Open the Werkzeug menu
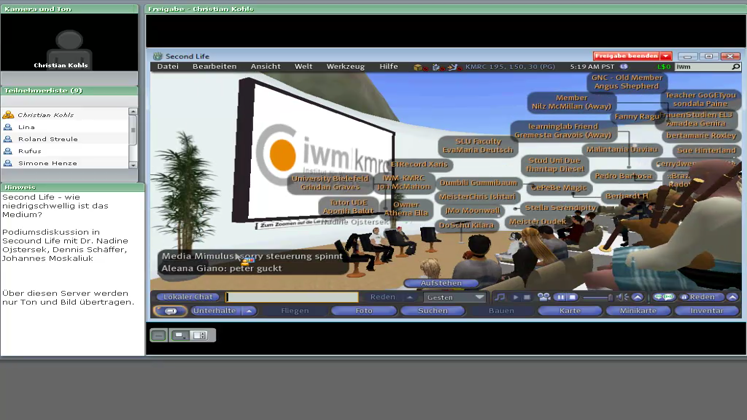Viewport: 747px width, 420px height. (345, 67)
